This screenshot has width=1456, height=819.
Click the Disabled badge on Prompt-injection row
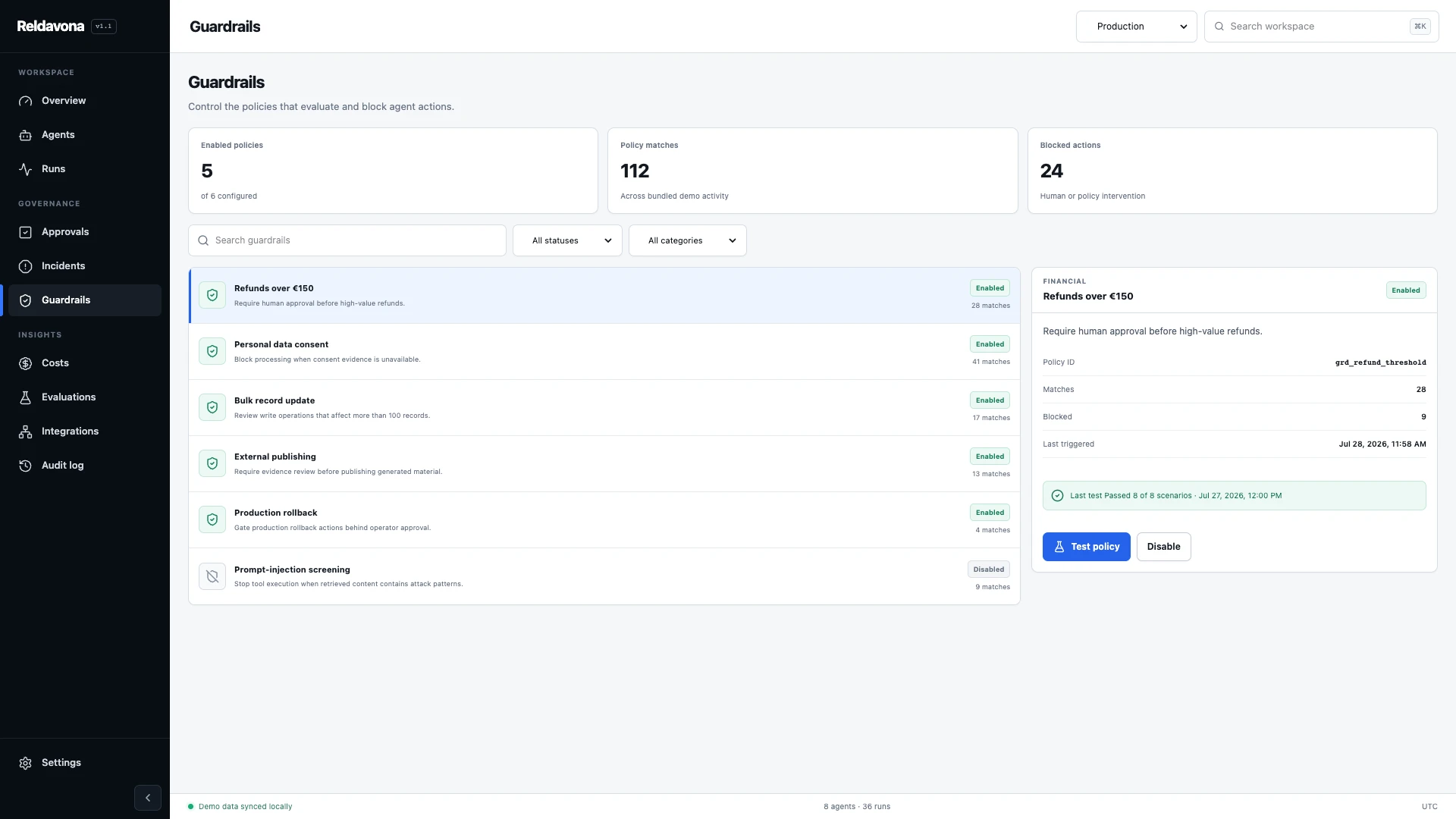coord(989,570)
